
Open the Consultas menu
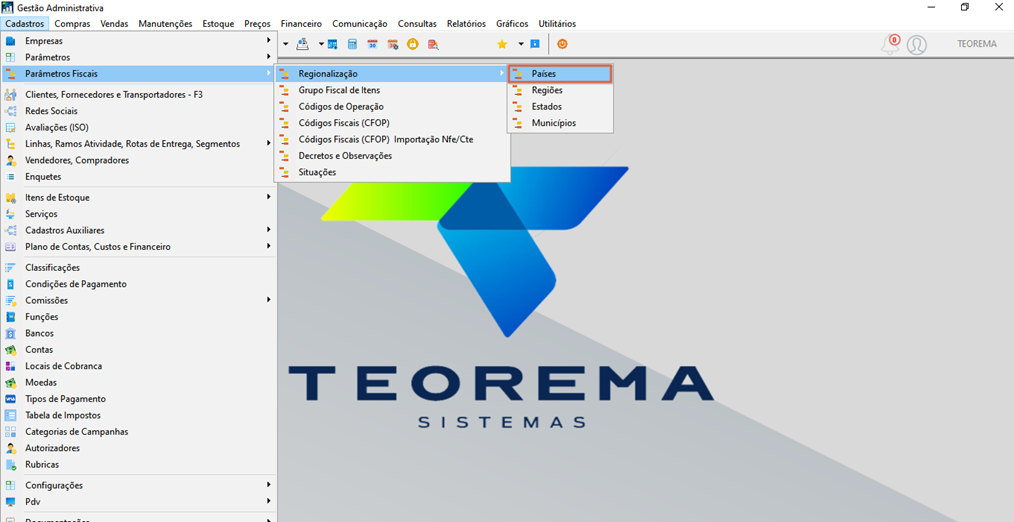pos(417,24)
